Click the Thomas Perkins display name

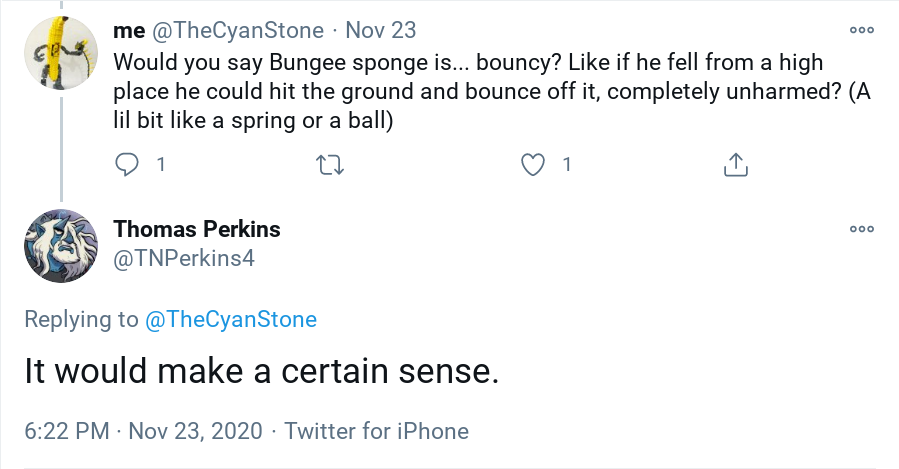[197, 229]
